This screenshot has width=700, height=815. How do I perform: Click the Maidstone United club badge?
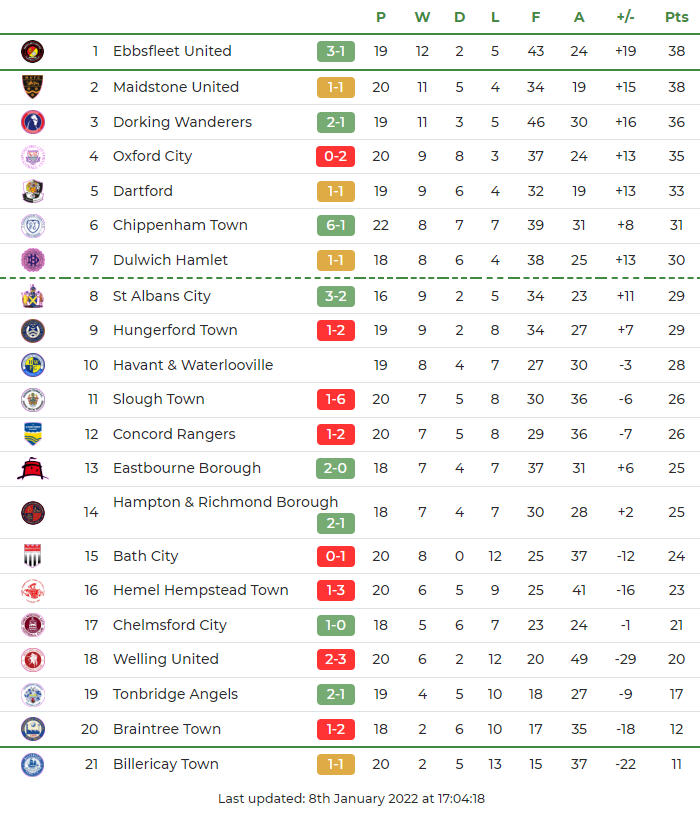(33, 87)
